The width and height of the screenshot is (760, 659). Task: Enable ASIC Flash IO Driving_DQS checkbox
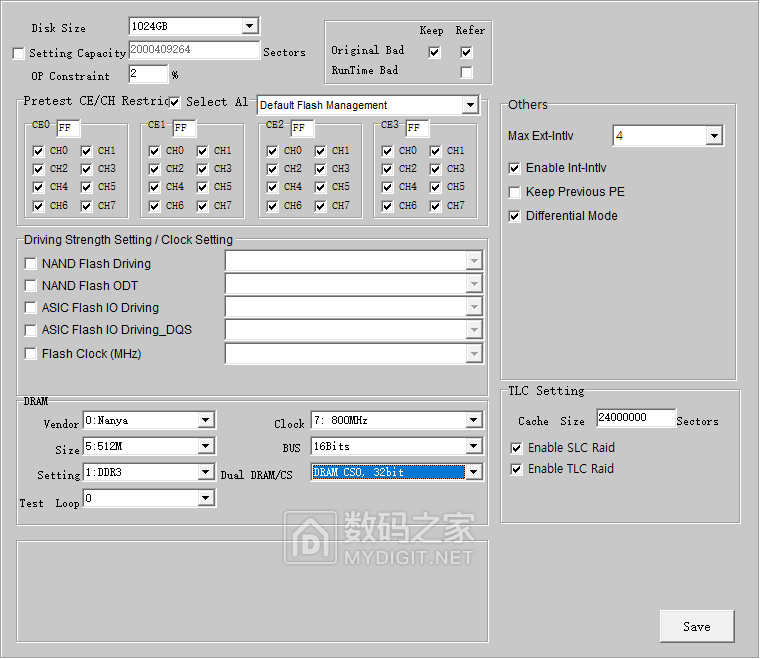(x=31, y=330)
